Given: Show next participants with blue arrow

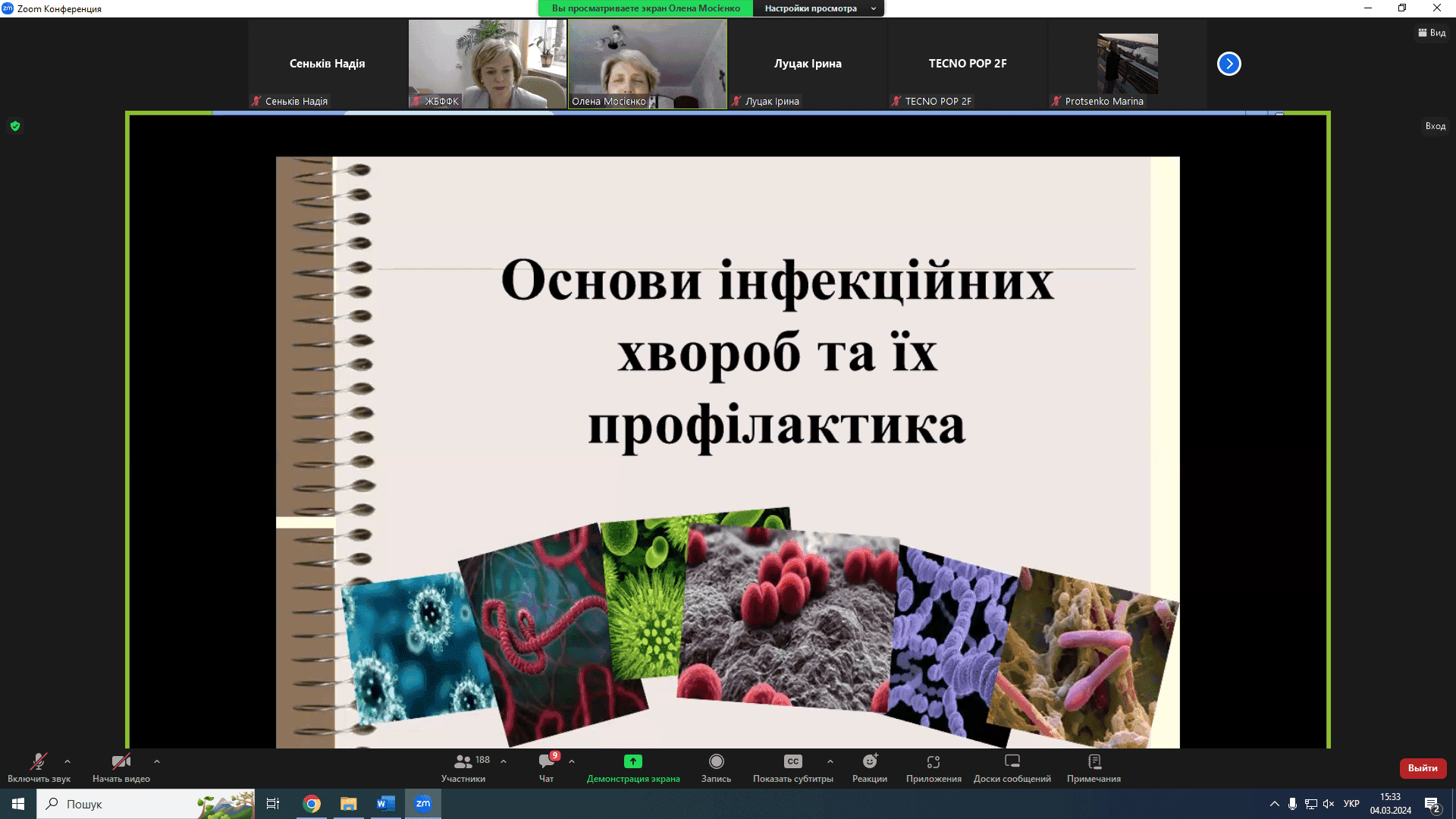Looking at the screenshot, I should [1228, 64].
